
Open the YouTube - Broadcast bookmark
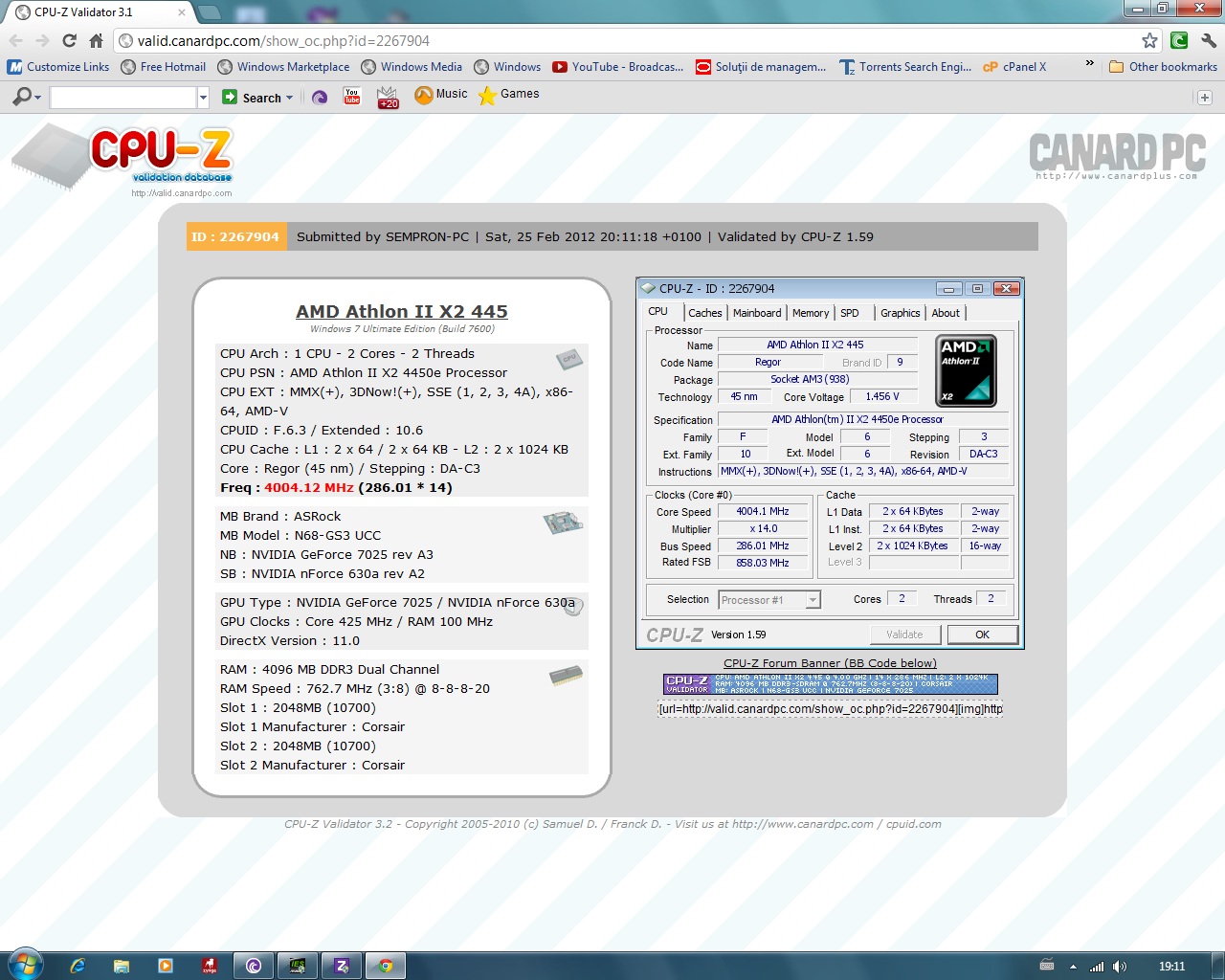617,67
